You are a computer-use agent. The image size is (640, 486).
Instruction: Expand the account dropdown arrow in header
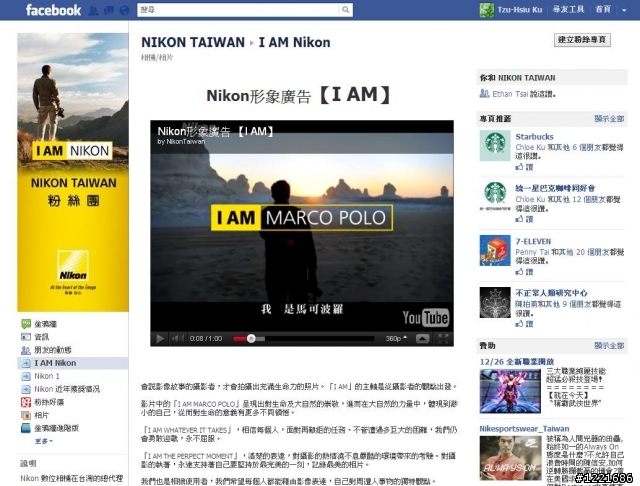coord(624,10)
